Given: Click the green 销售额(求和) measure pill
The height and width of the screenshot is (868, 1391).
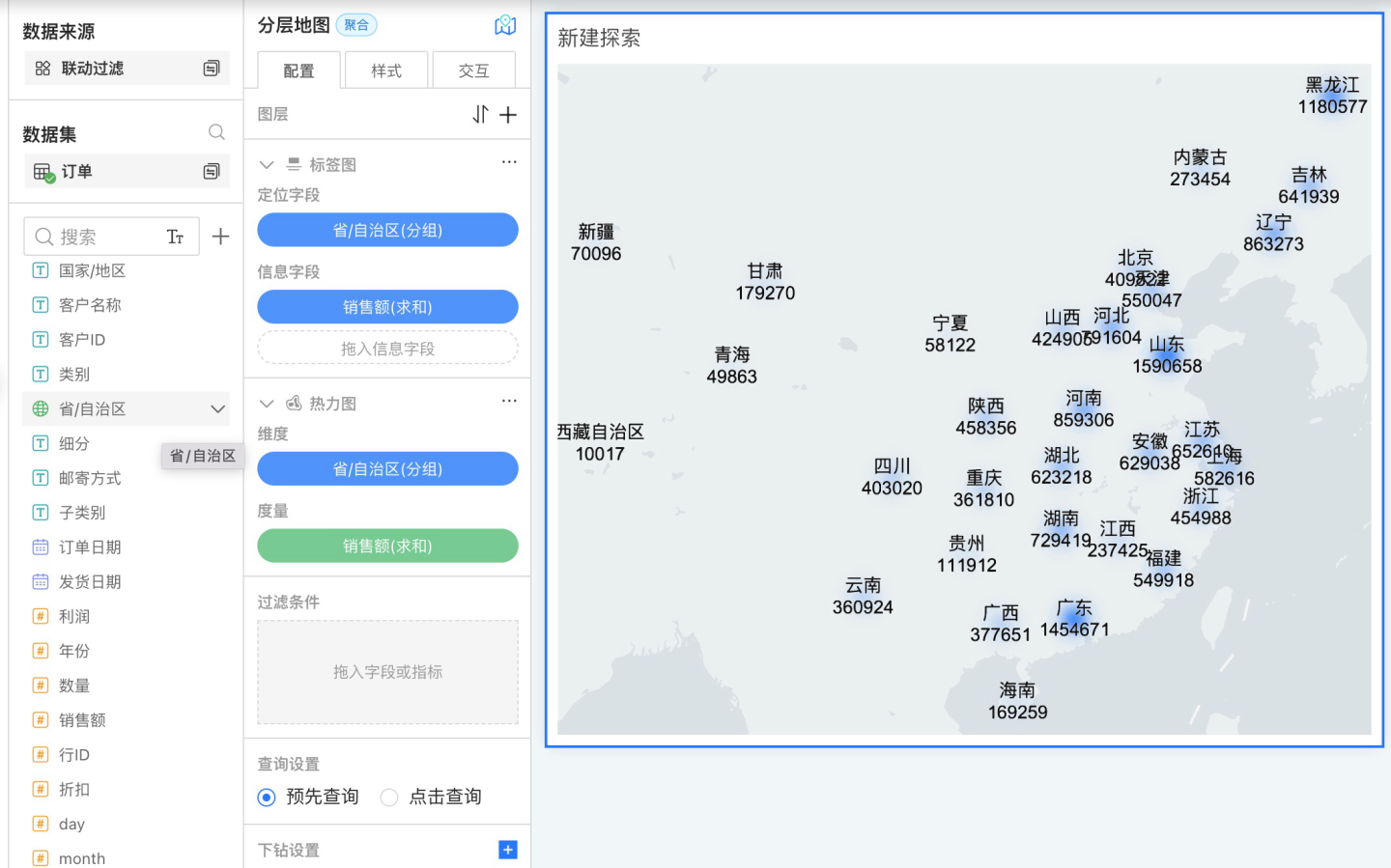Looking at the screenshot, I should [x=387, y=546].
